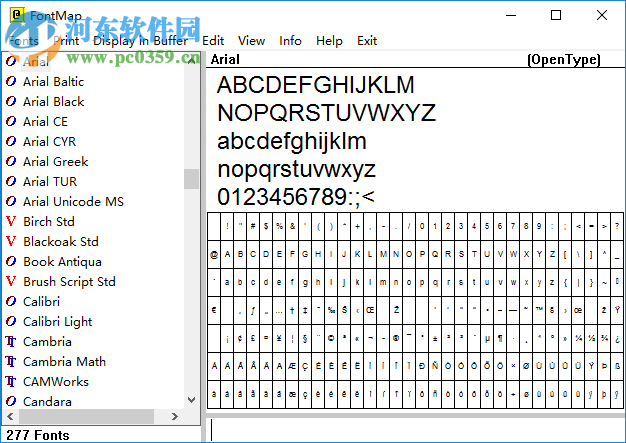Open the Print menu
This screenshot has width=626, height=443.
pyautogui.click(x=66, y=41)
